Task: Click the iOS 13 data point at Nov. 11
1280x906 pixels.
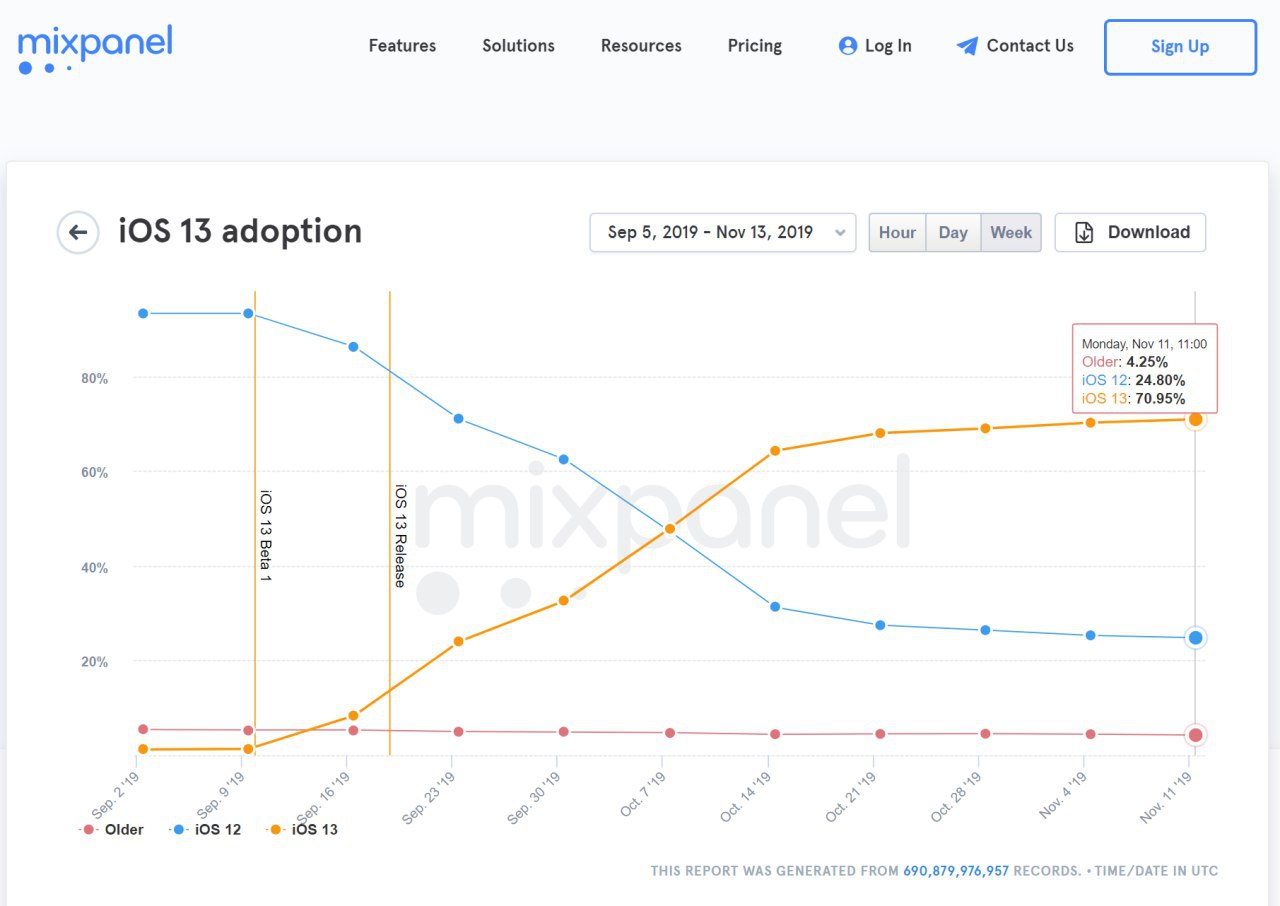Action: tap(1195, 419)
